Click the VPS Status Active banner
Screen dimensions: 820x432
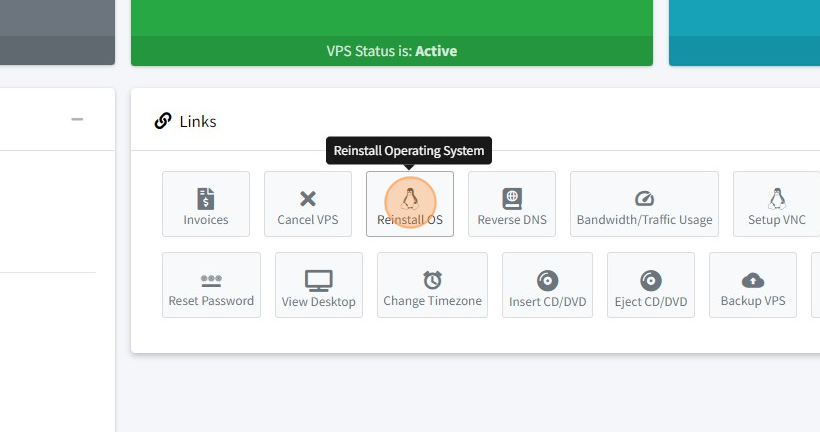coord(392,51)
